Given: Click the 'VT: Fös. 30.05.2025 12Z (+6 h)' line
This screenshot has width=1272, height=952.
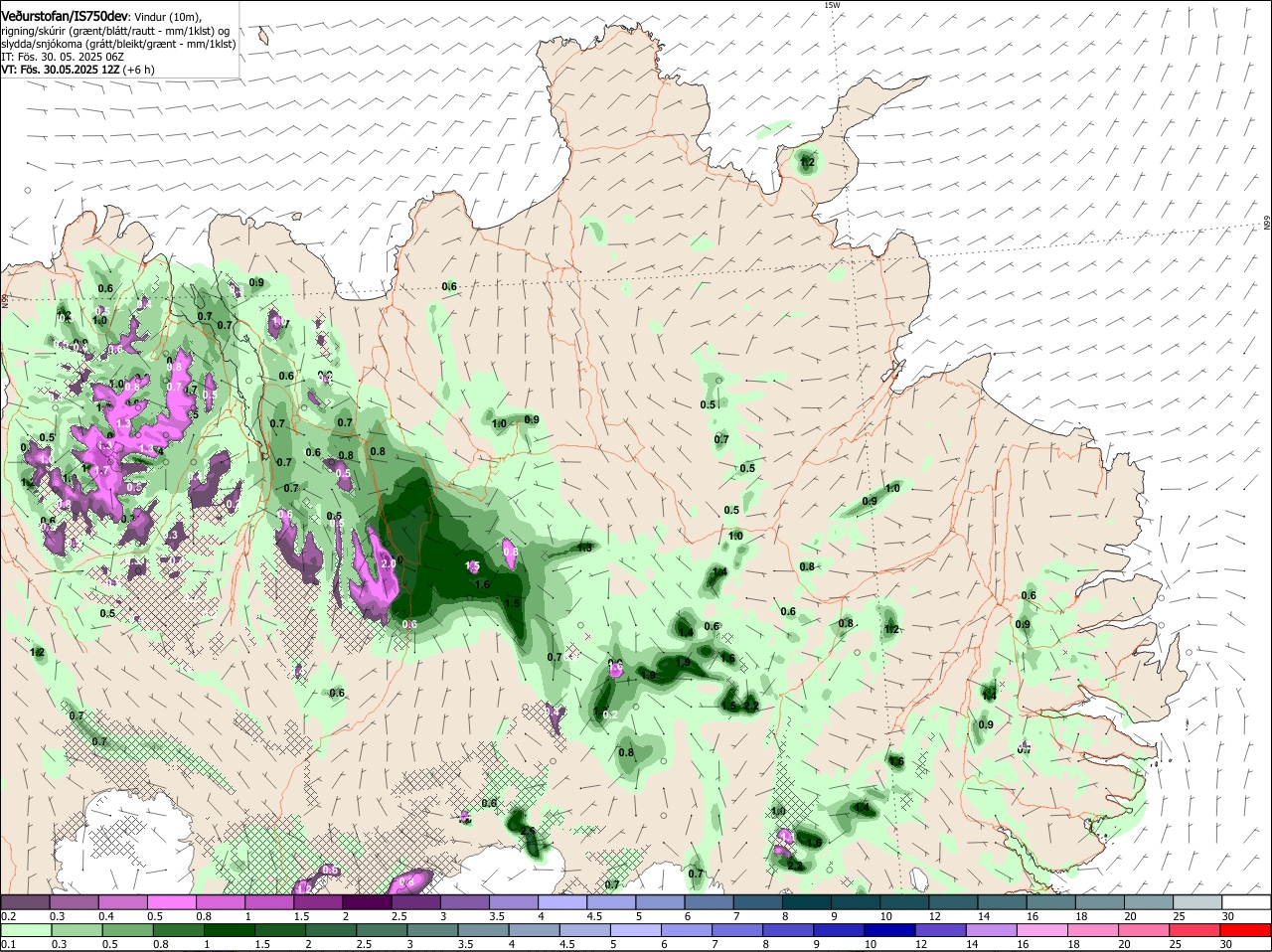Looking at the screenshot, I should click(x=78, y=70).
